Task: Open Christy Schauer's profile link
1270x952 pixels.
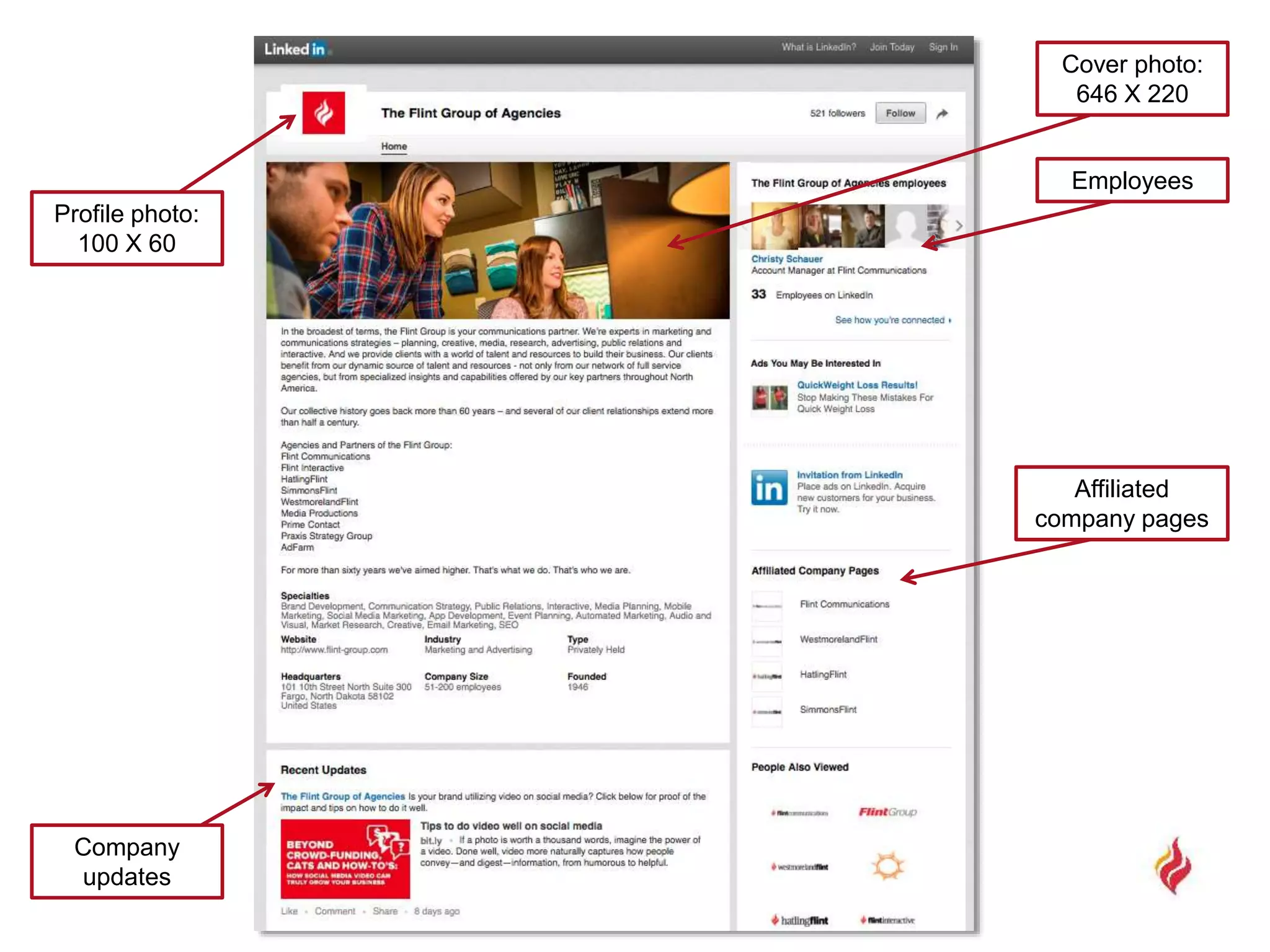Action: click(x=787, y=259)
